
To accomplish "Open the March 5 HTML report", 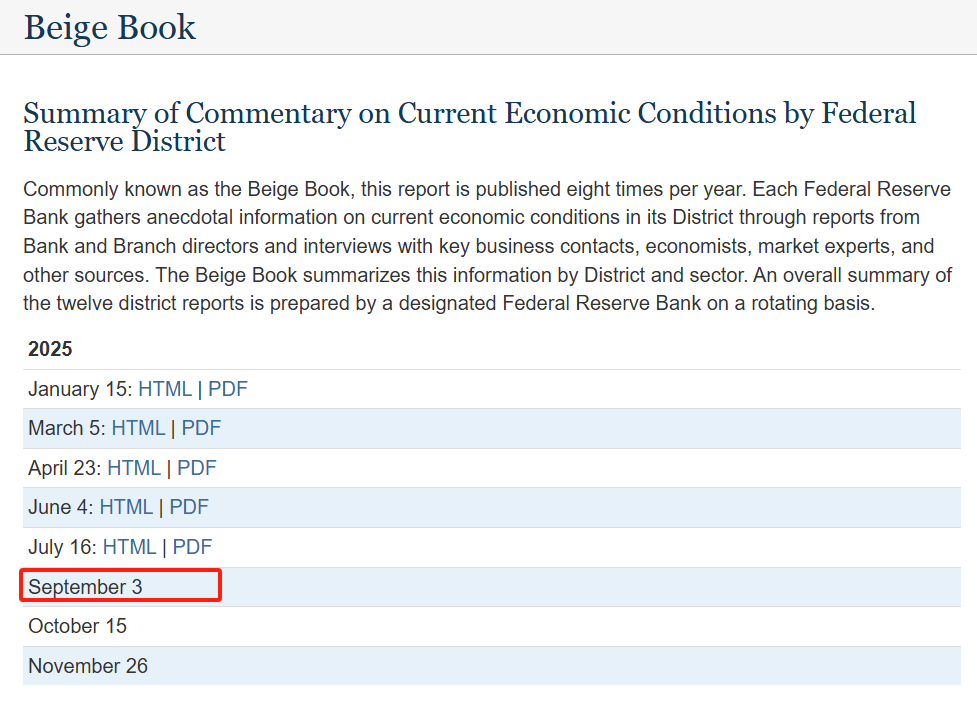I will click(138, 428).
